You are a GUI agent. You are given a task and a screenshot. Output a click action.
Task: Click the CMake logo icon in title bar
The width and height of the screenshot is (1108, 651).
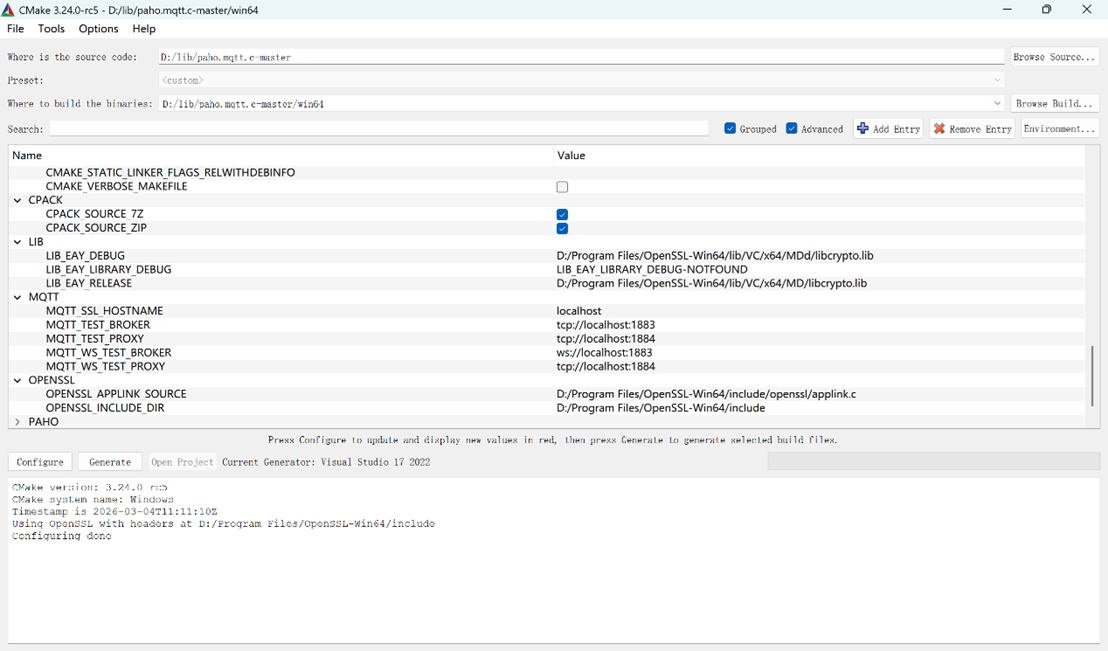pyautogui.click(x=8, y=10)
